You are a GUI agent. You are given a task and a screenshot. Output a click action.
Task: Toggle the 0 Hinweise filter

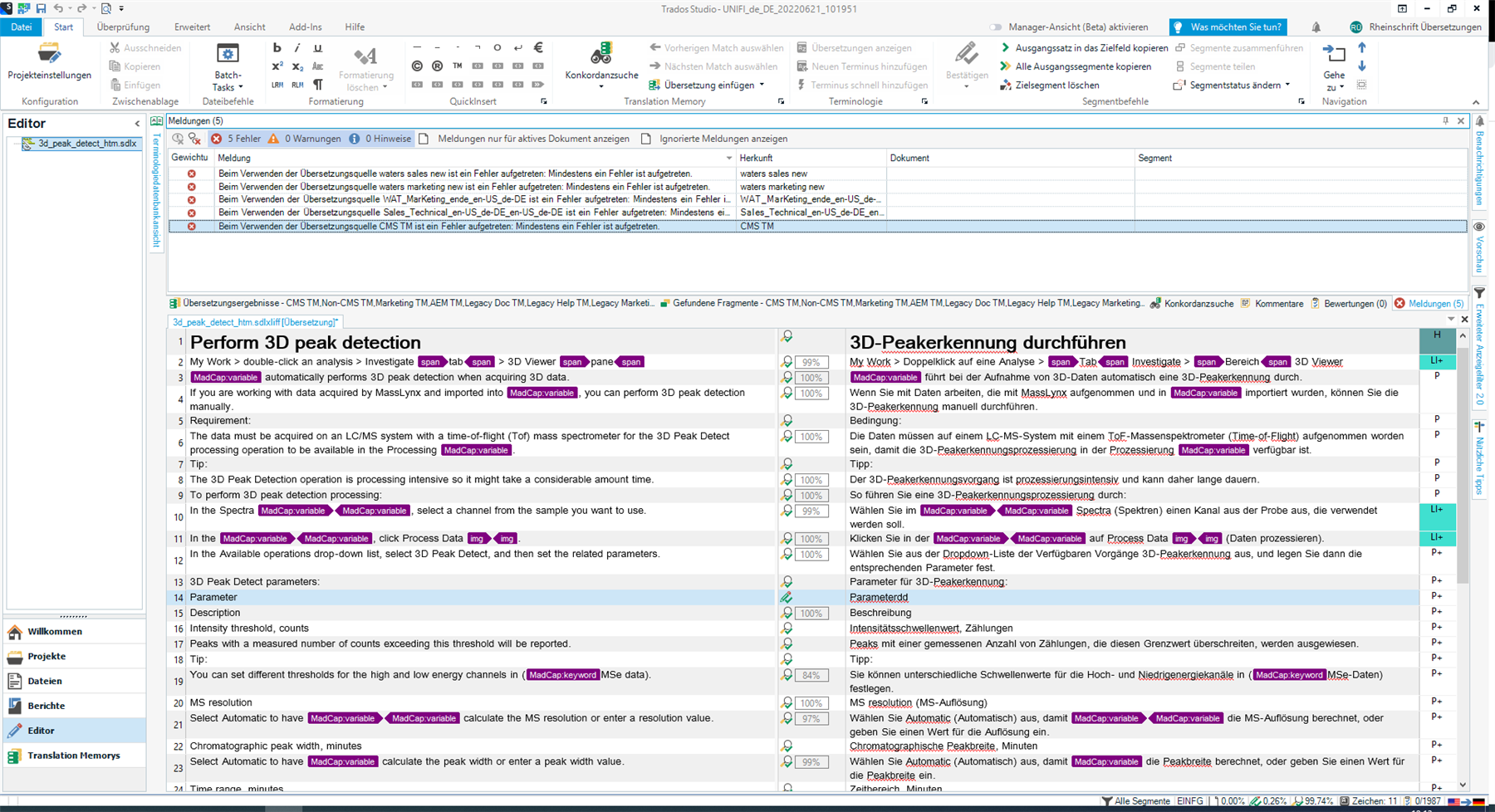coord(380,139)
